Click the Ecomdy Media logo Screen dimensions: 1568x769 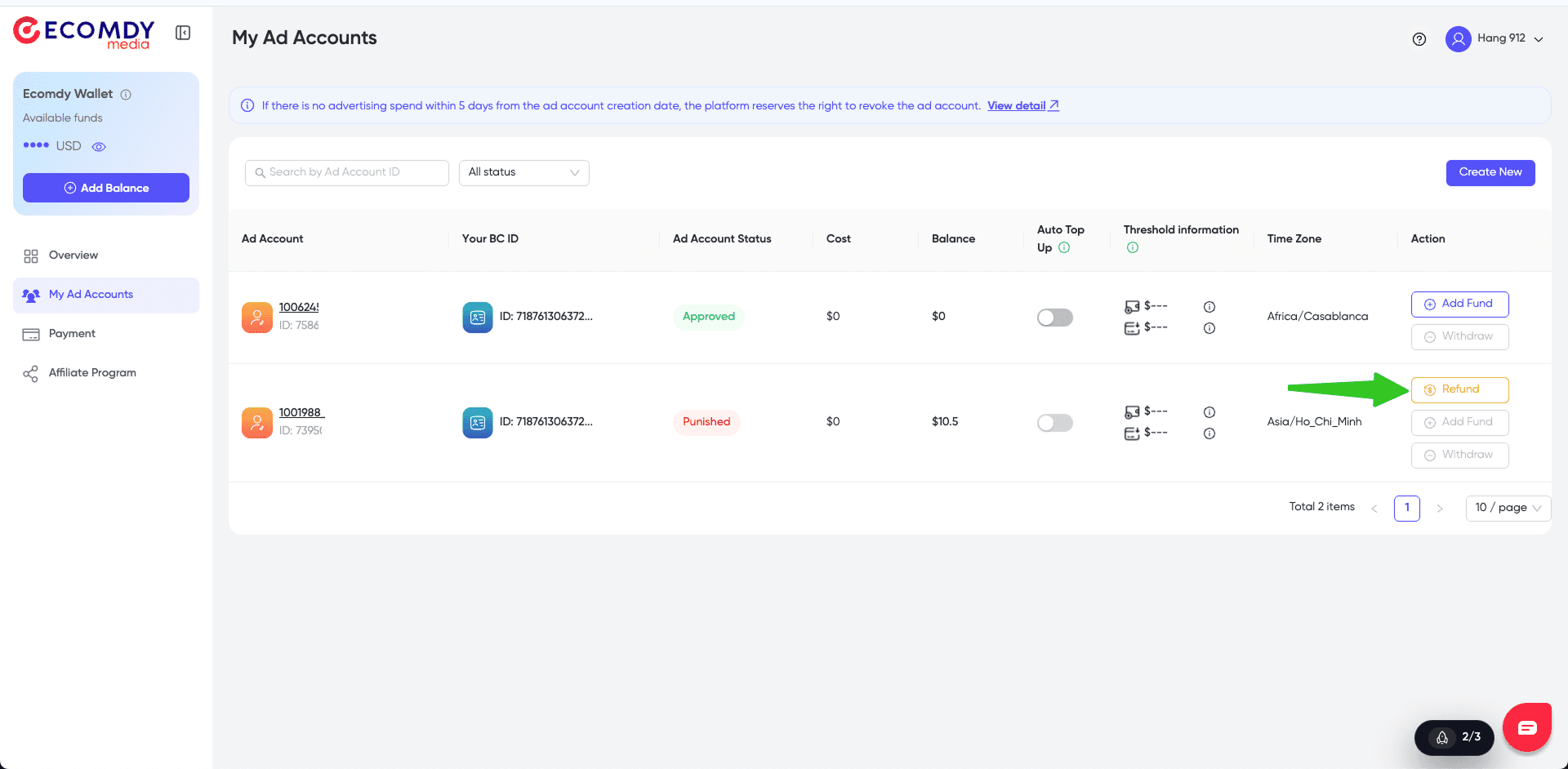click(82, 33)
